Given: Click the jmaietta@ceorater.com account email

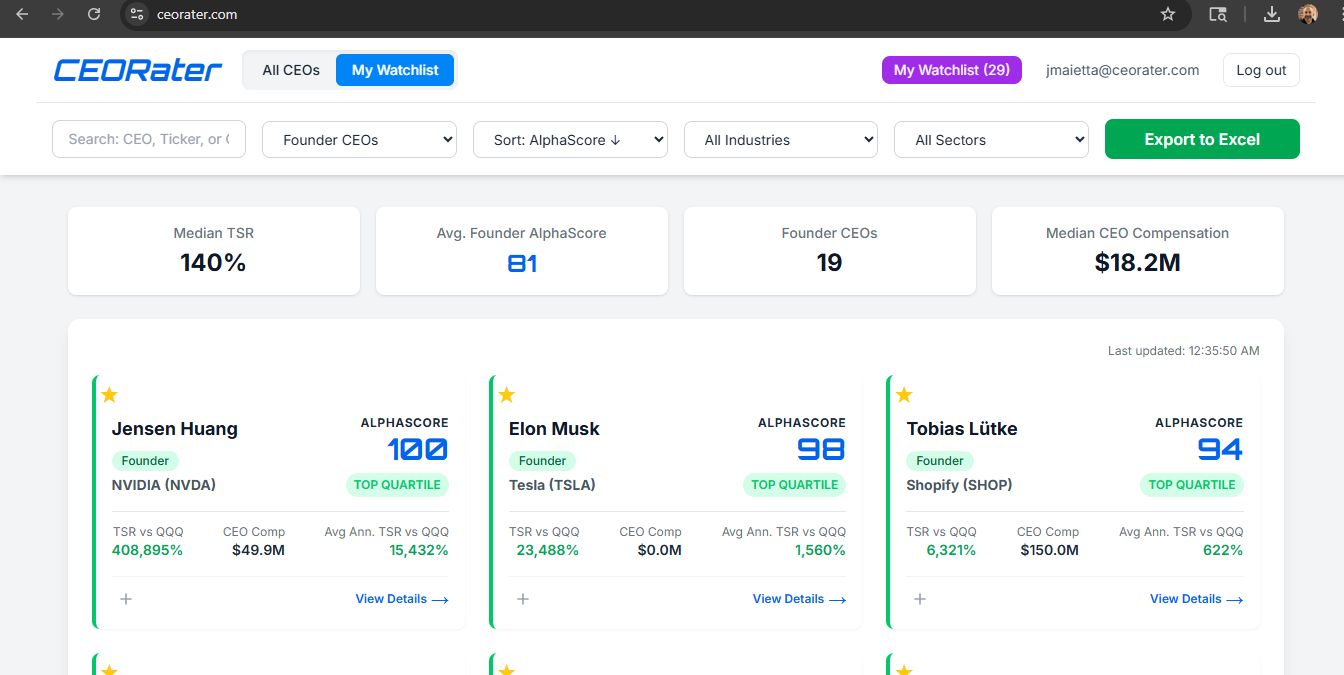Looking at the screenshot, I should (1122, 70).
